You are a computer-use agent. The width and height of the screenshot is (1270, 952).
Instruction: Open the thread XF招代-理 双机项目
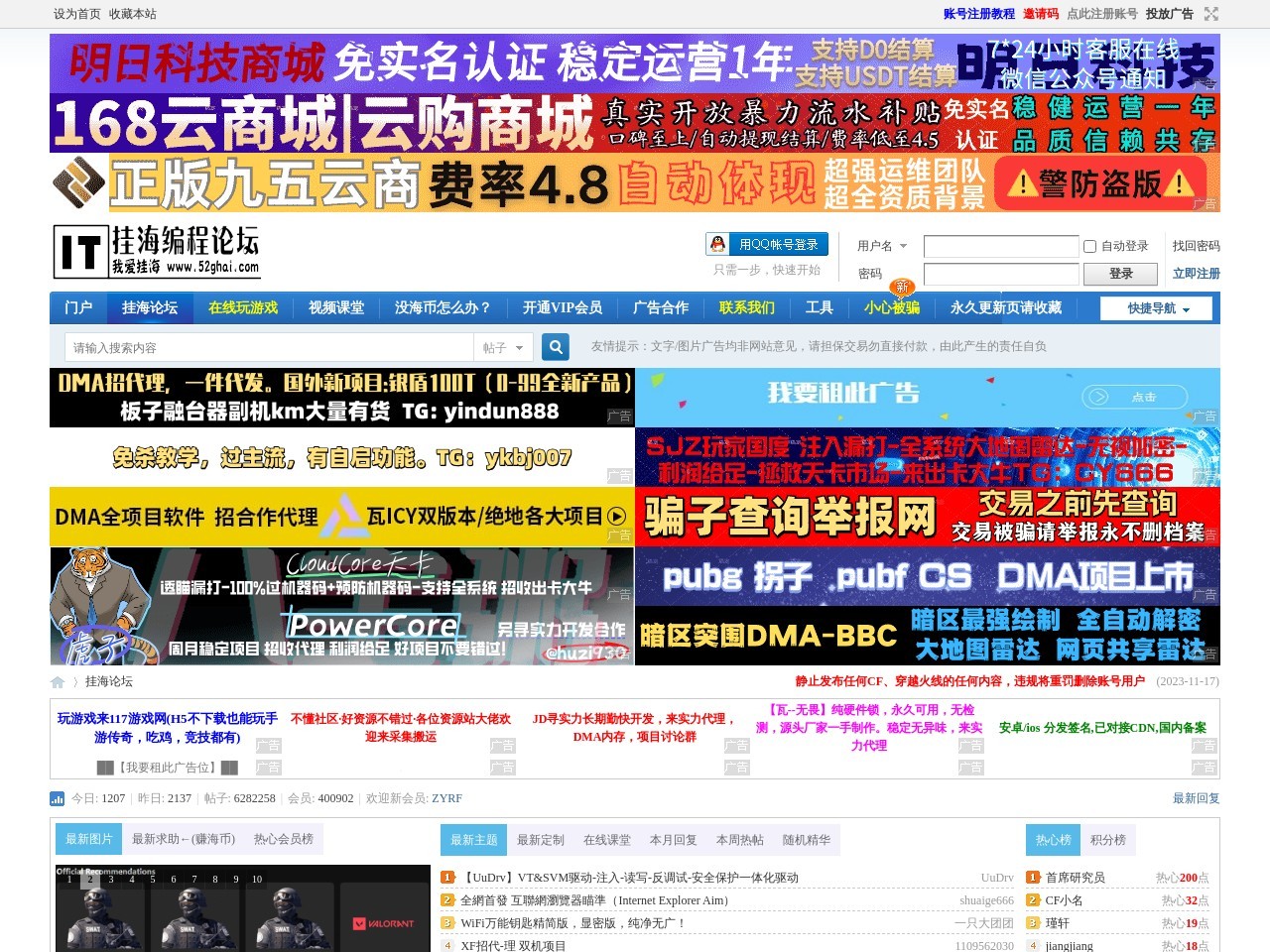point(513,946)
